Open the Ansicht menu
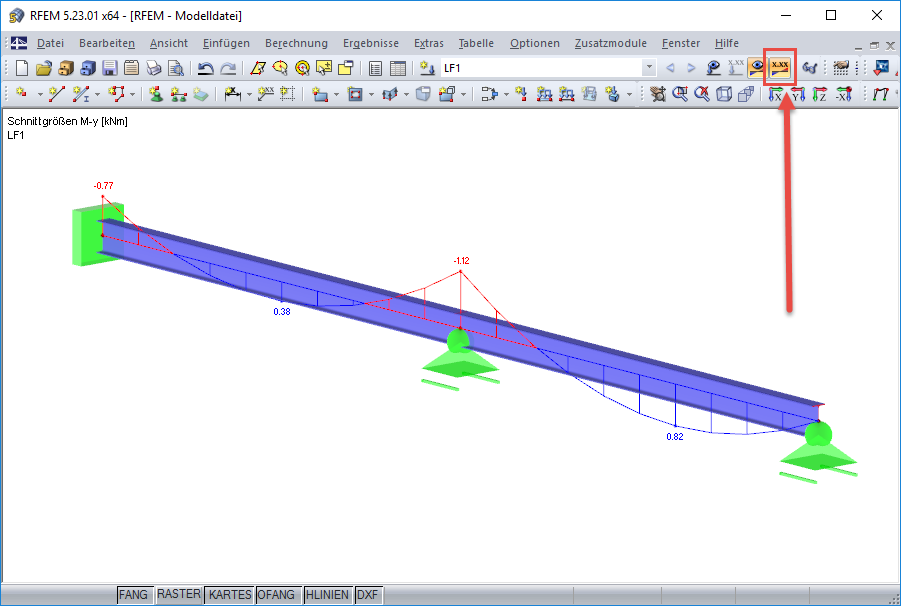 pyautogui.click(x=169, y=43)
